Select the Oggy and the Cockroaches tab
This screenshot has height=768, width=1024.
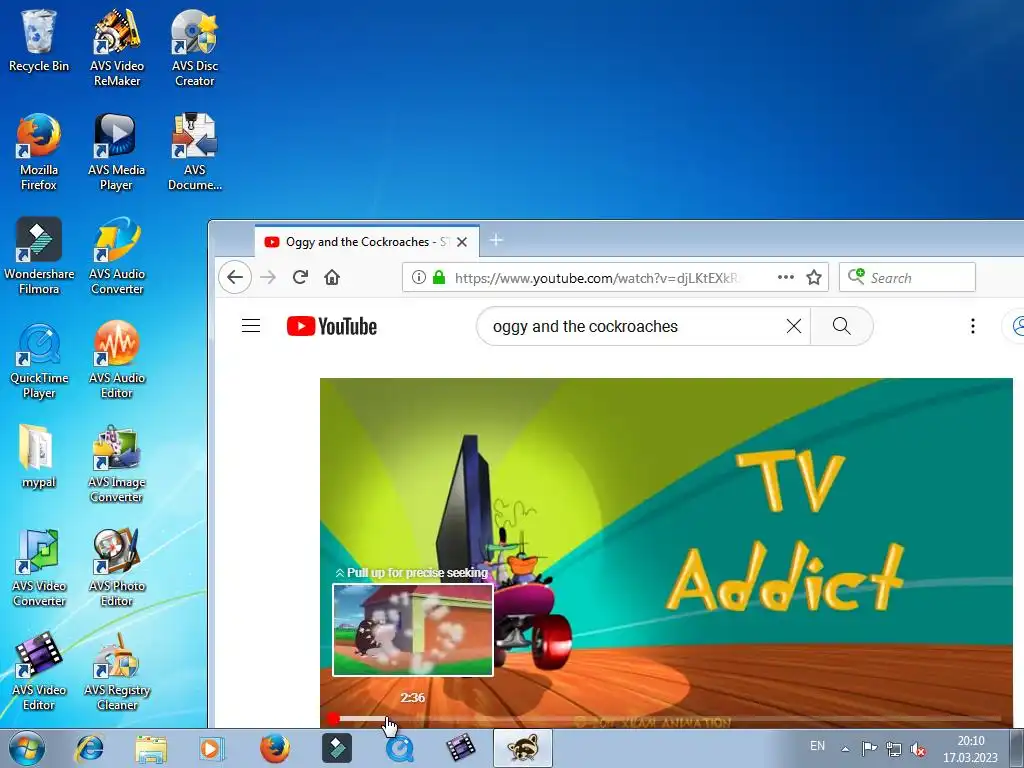point(366,242)
